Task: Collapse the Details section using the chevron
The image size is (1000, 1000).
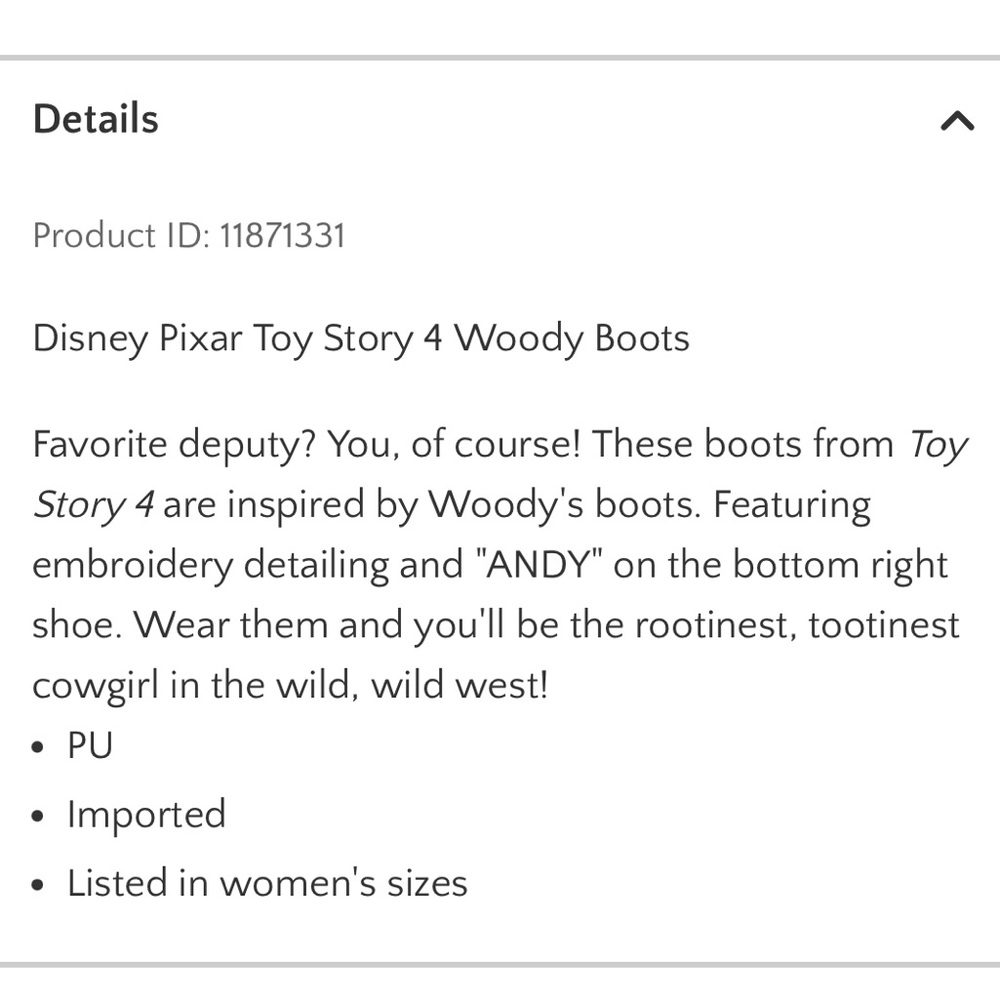Action: [959, 121]
